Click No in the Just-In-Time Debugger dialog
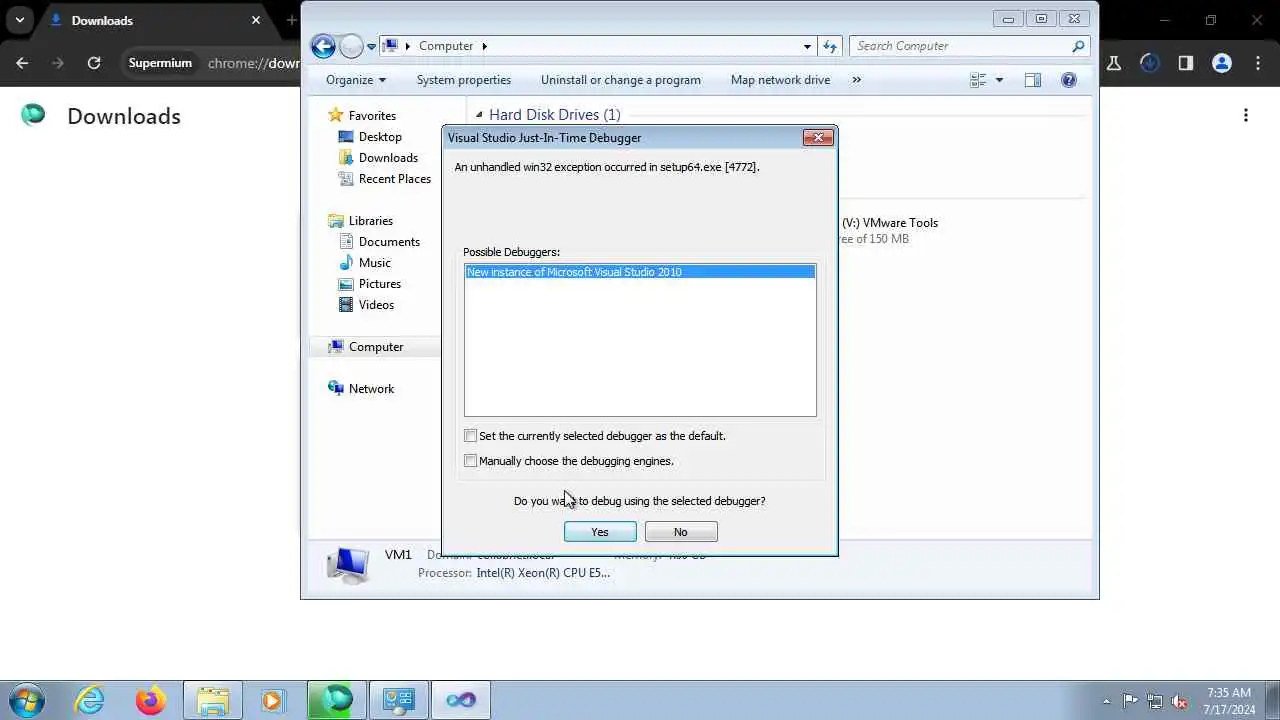 [x=681, y=532]
